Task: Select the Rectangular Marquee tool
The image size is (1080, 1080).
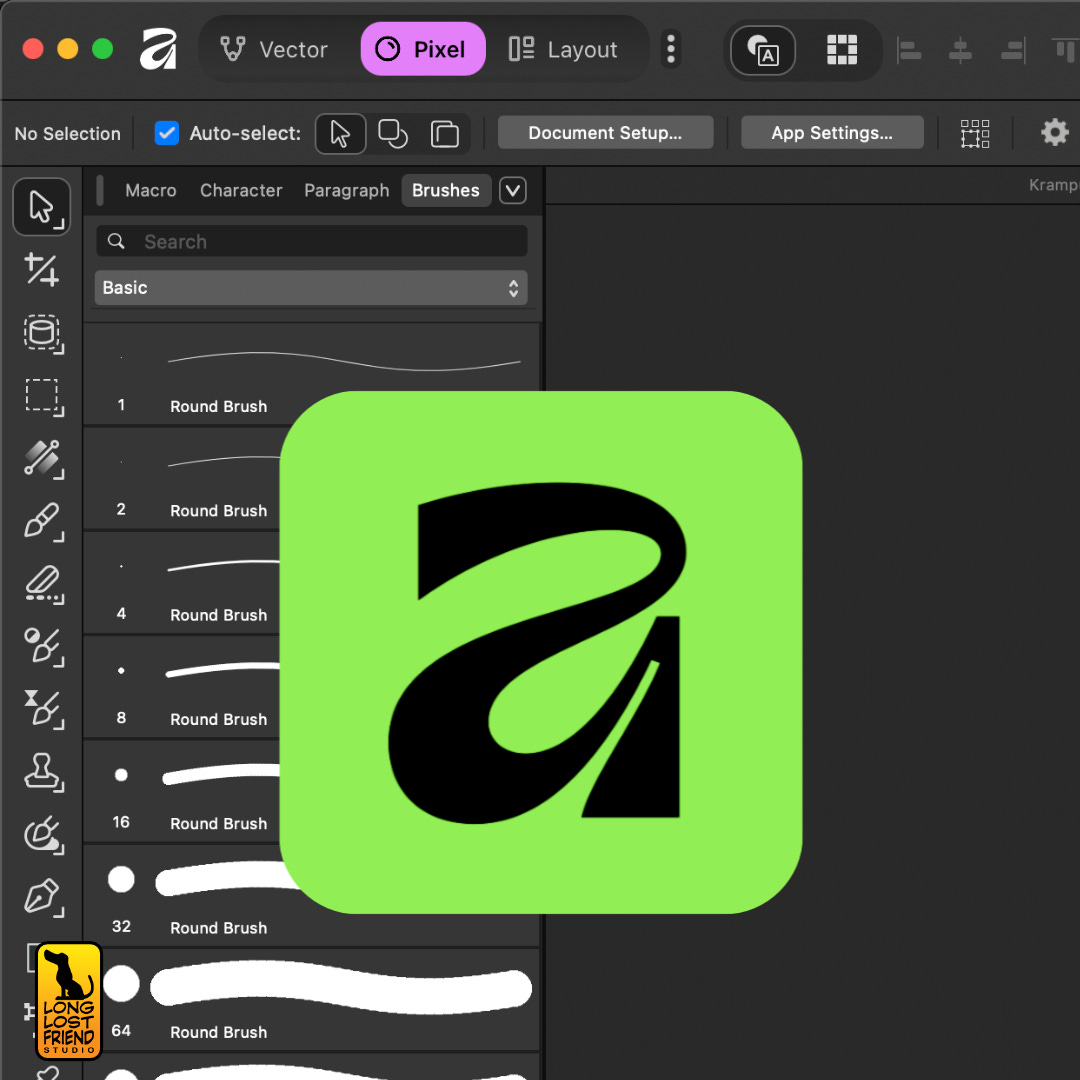Action: tap(43, 397)
